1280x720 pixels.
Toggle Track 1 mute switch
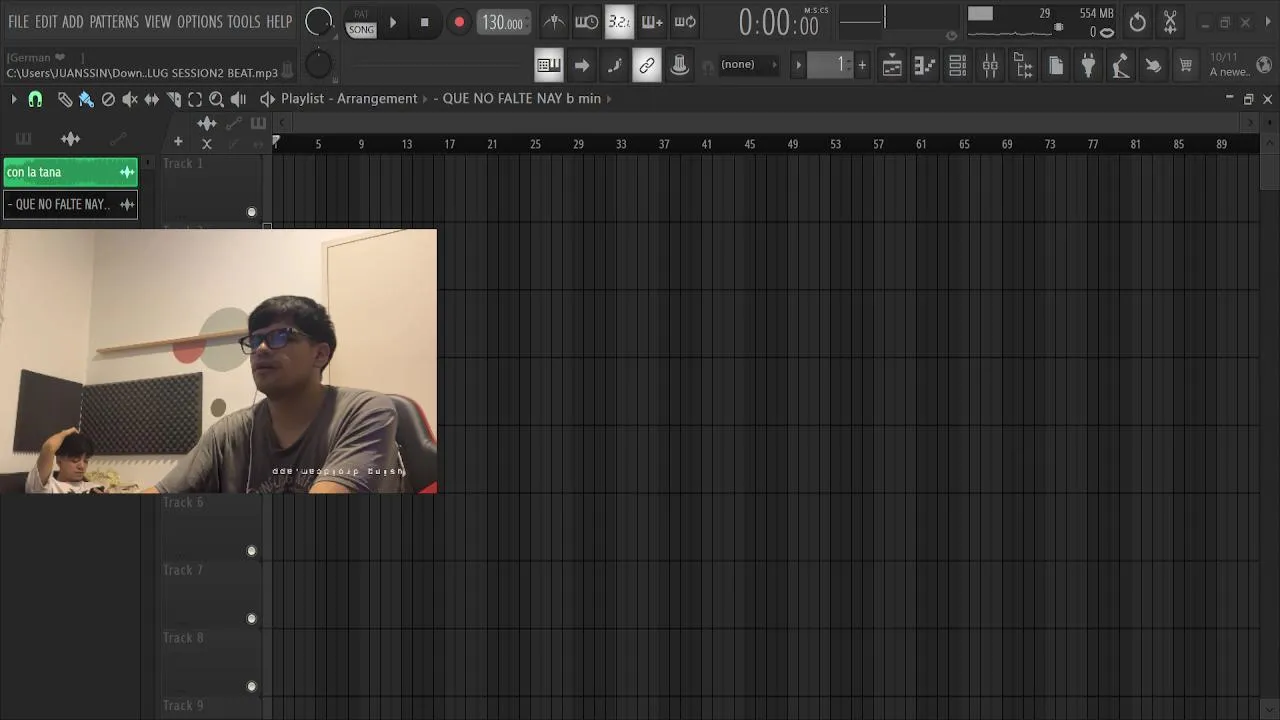(x=252, y=212)
